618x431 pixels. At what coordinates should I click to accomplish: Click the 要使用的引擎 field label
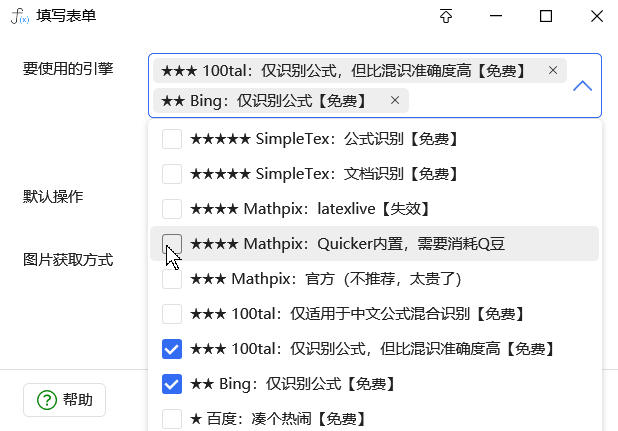(68, 69)
